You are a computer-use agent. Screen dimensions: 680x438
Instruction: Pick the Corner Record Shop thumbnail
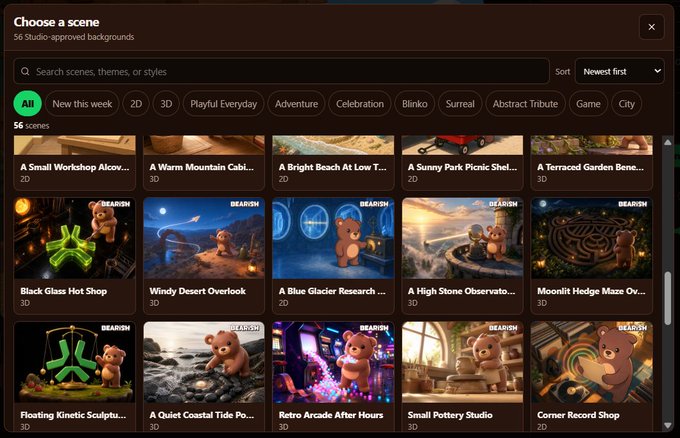pyautogui.click(x=592, y=362)
